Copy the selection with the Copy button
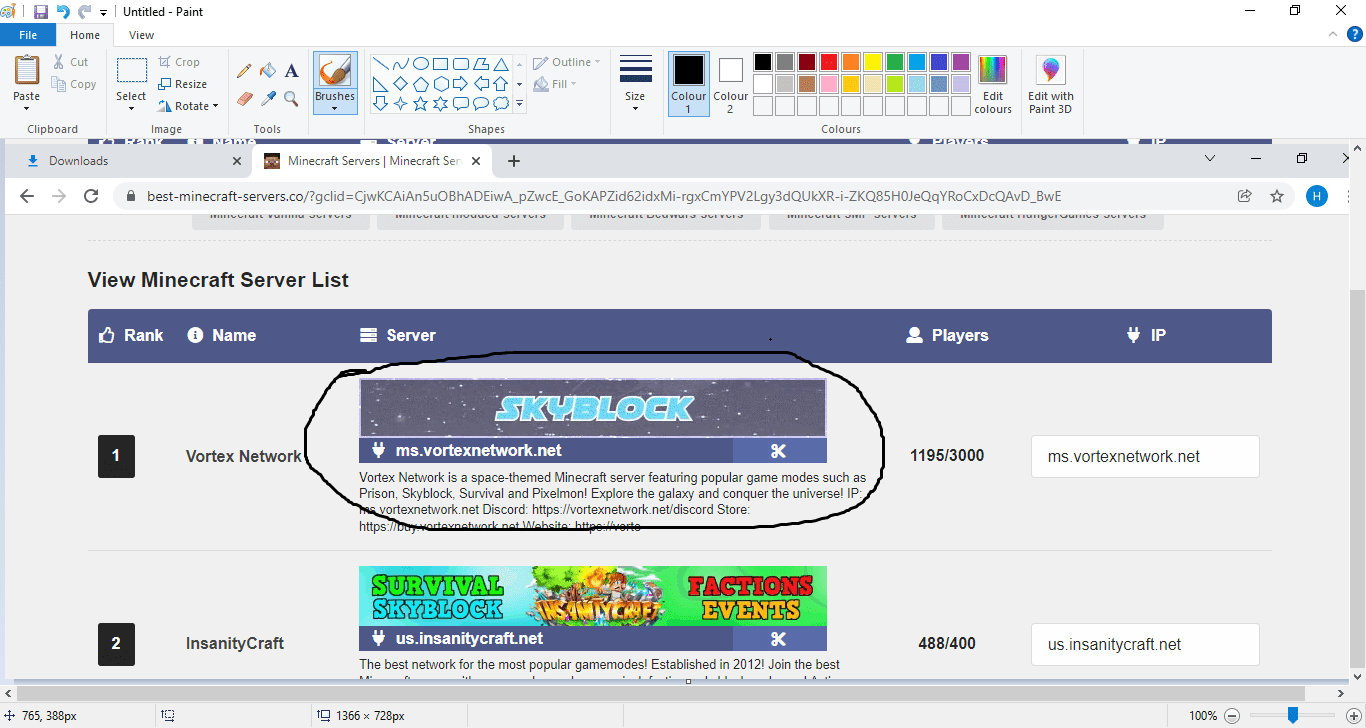Viewport: 1366px width, 728px height. (74, 84)
